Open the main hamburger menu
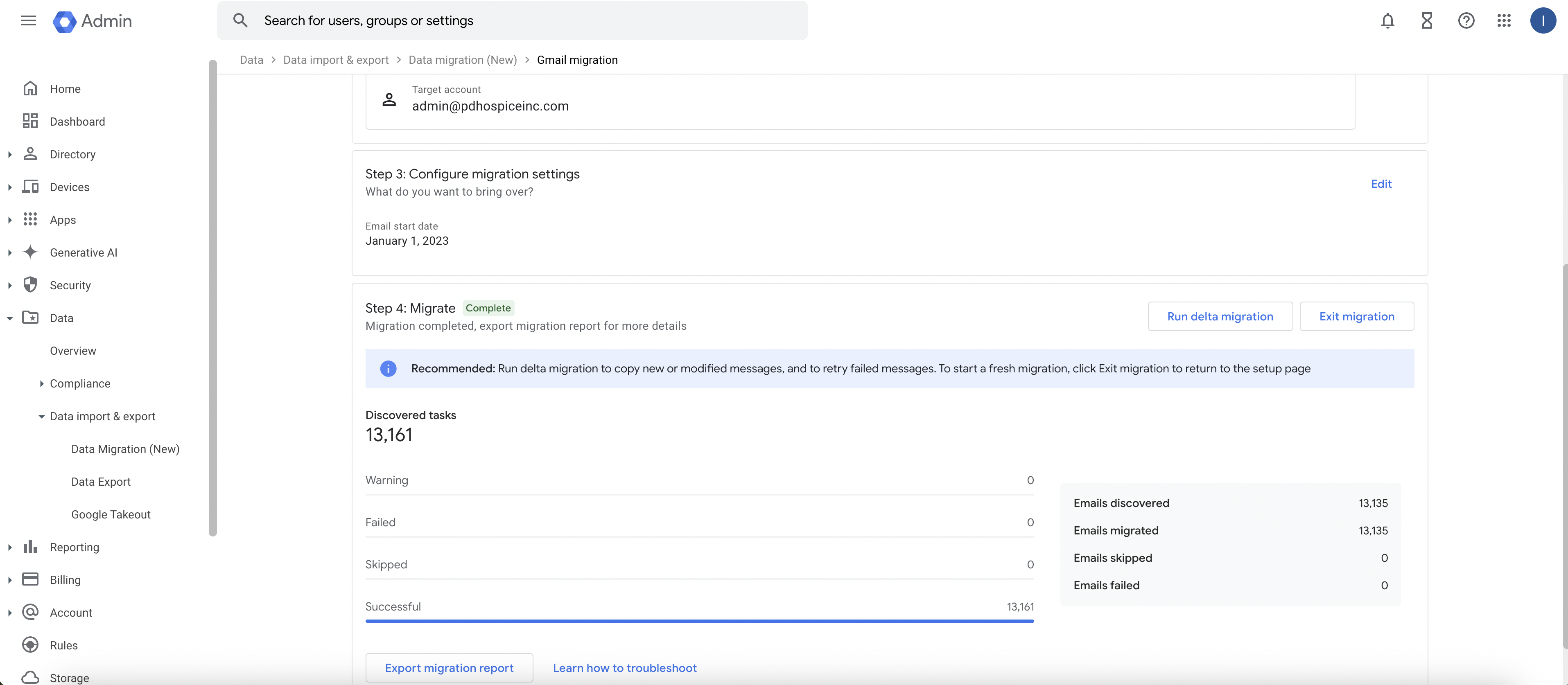The width and height of the screenshot is (1568, 685). tap(29, 21)
